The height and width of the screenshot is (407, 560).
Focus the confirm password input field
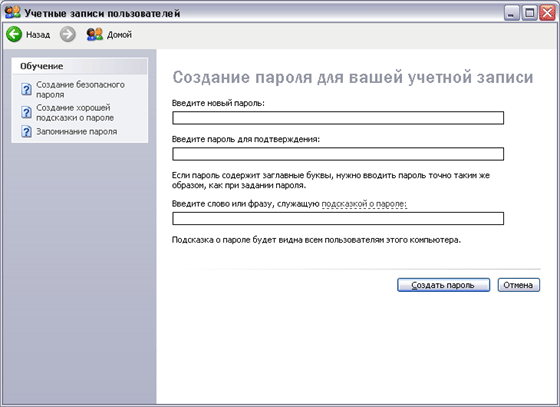pos(338,154)
